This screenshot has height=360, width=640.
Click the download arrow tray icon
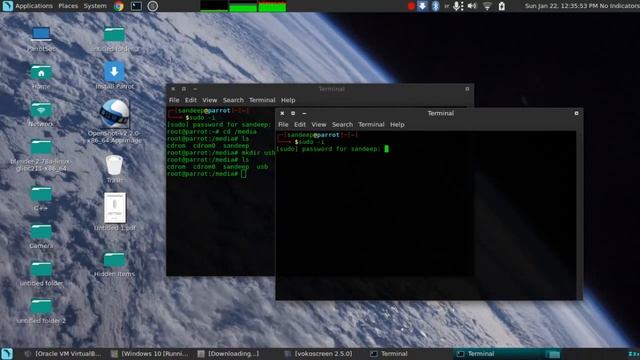(x=422, y=6)
